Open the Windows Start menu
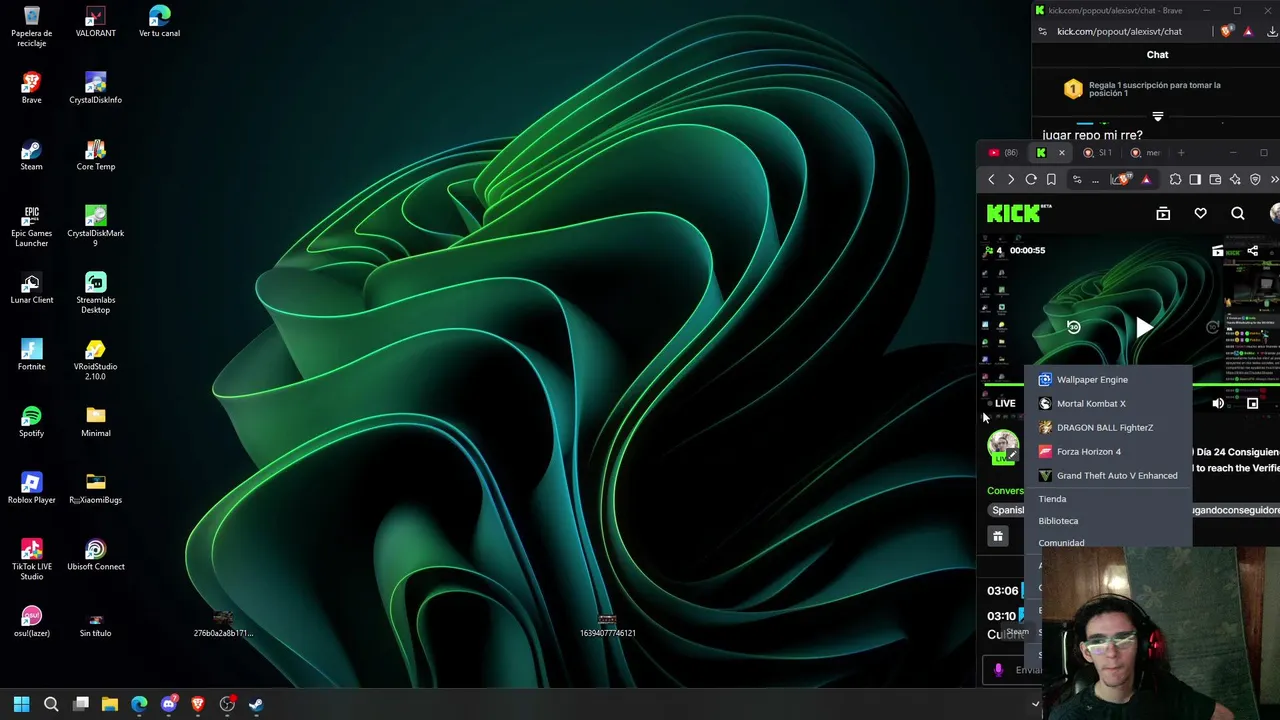Screen dimensions: 1280x720 click(21, 704)
